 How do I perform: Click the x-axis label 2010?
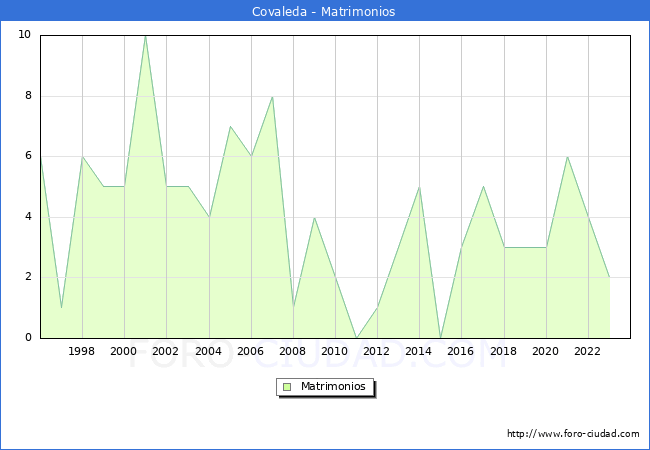pyautogui.click(x=335, y=351)
